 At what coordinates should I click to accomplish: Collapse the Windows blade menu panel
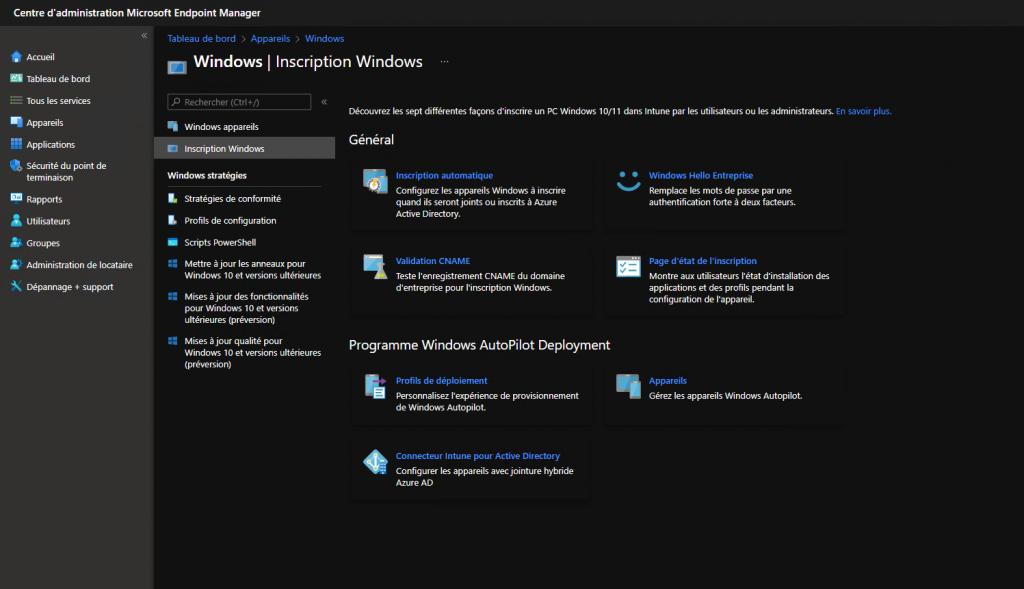pyautogui.click(x=324, y=102)
